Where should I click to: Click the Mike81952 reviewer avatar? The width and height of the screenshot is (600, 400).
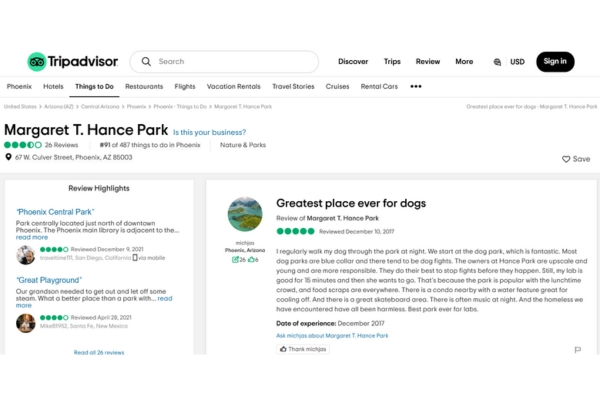pos(25,323)
